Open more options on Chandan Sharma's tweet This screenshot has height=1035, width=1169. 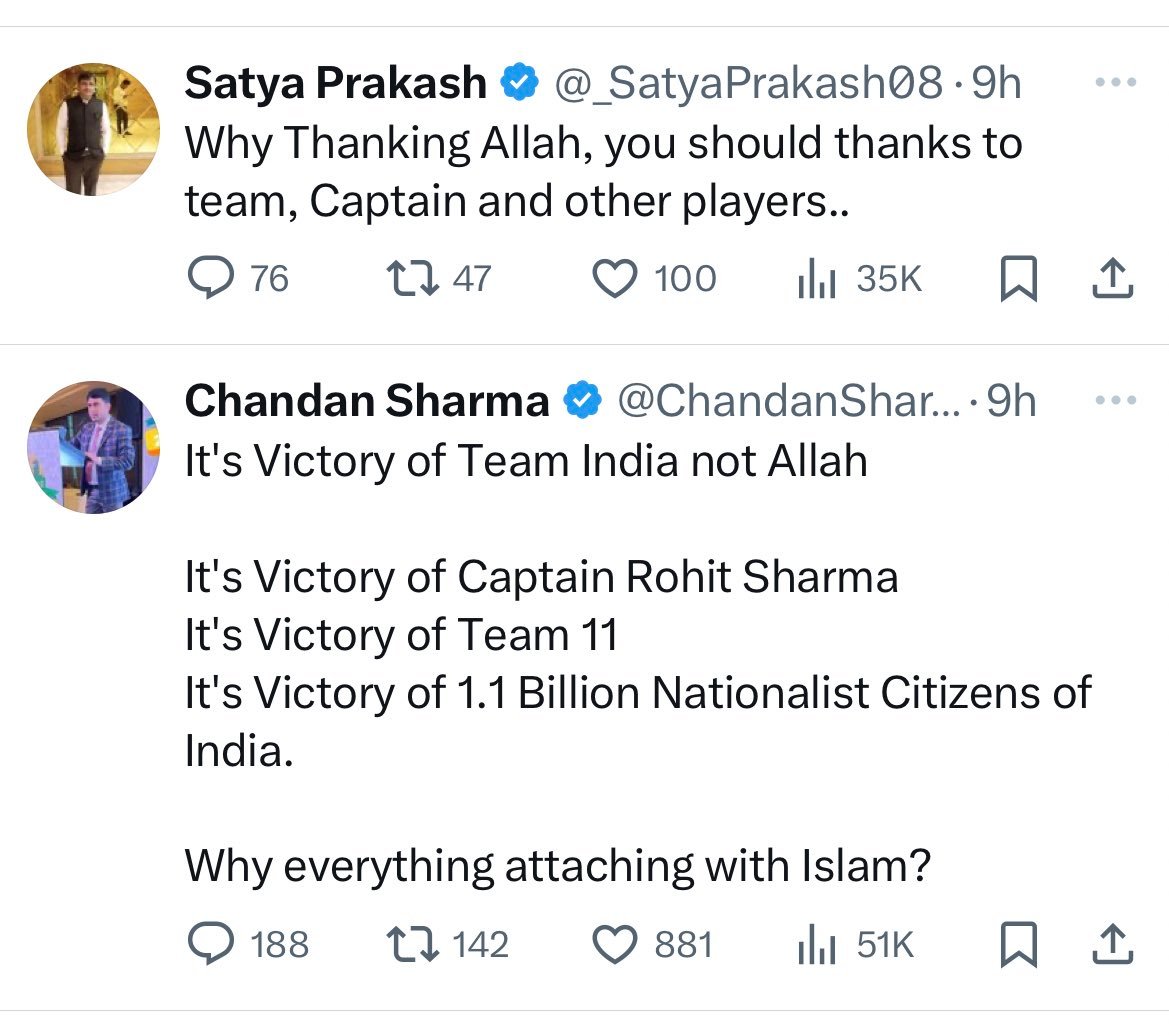[1115, 401]
